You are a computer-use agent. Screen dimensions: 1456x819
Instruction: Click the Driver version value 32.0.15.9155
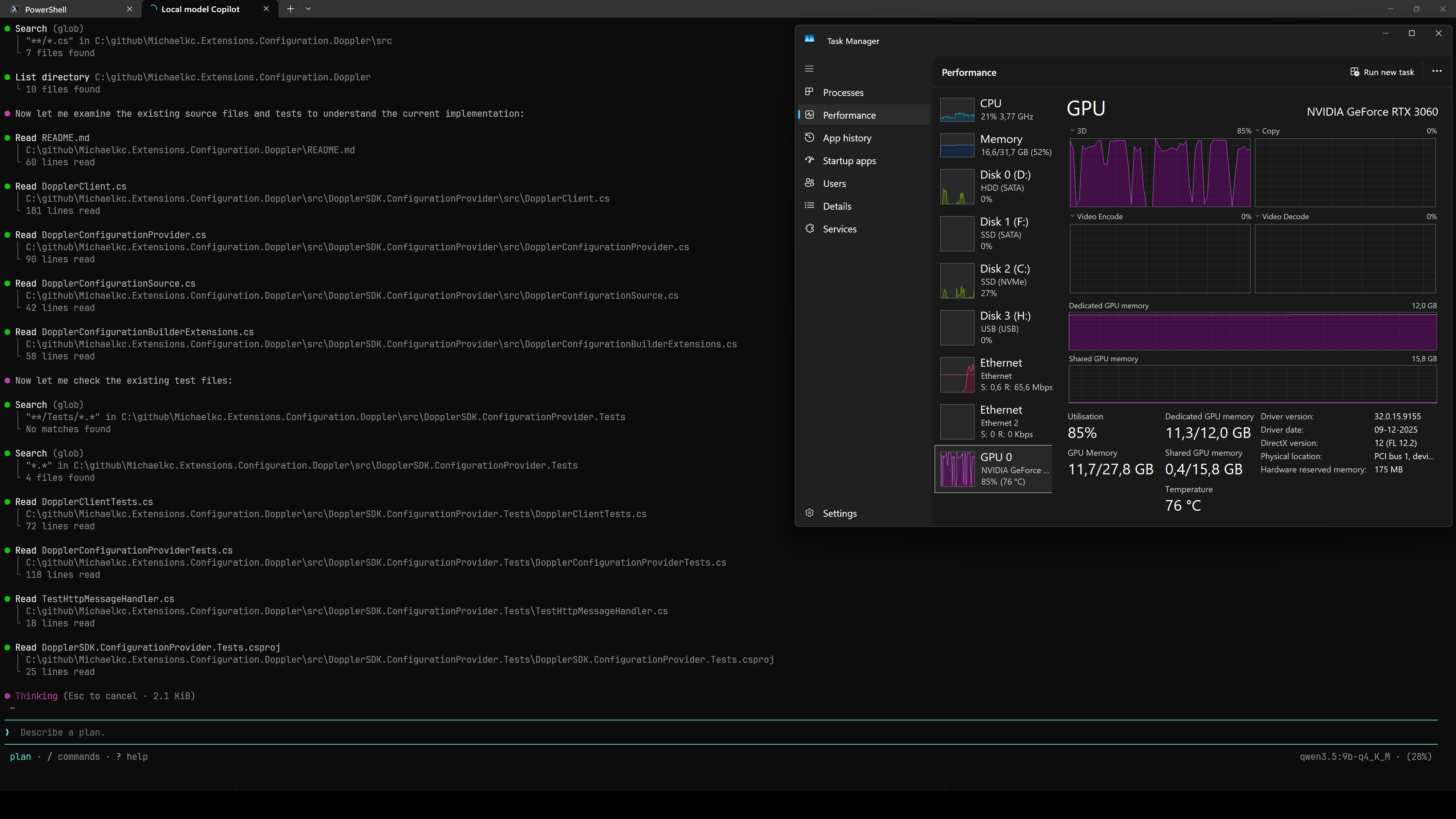[x=1397, y=417]
